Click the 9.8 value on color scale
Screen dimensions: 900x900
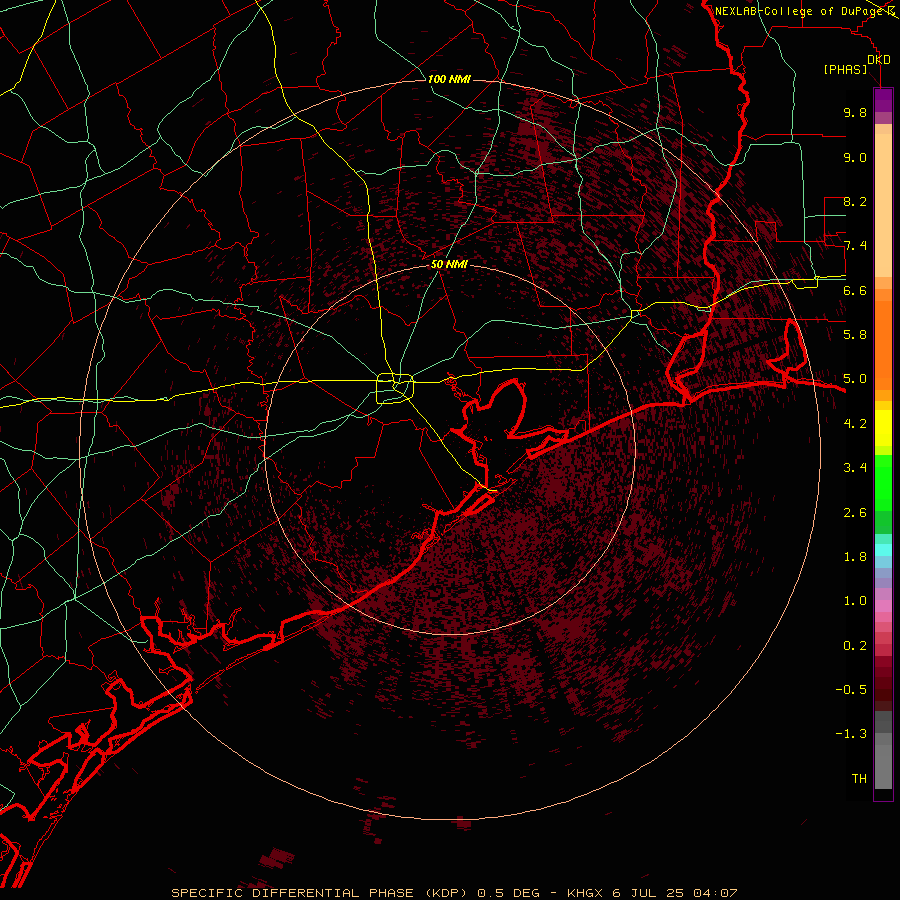[855, 112]
